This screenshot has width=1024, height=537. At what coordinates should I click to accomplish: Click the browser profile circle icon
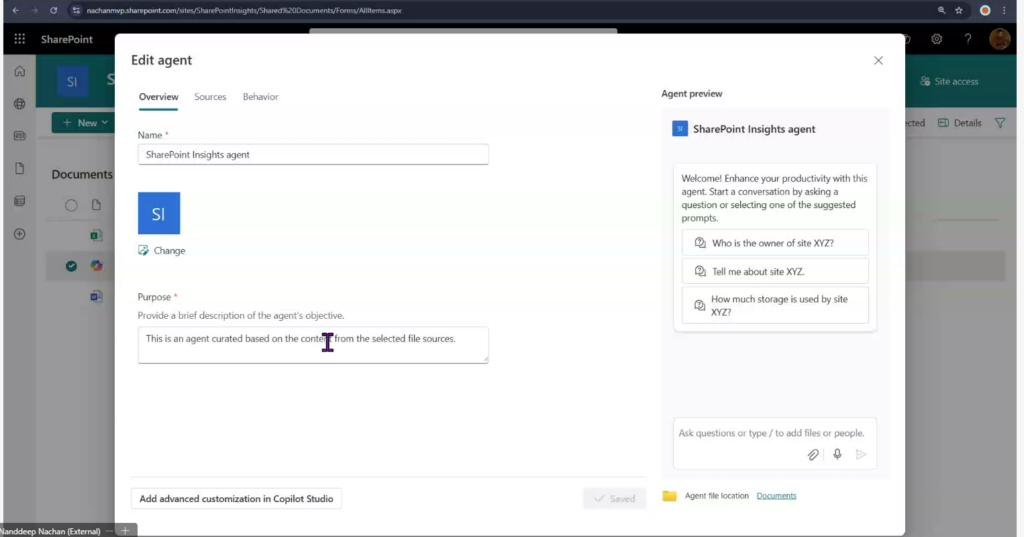tap(985, 10)
